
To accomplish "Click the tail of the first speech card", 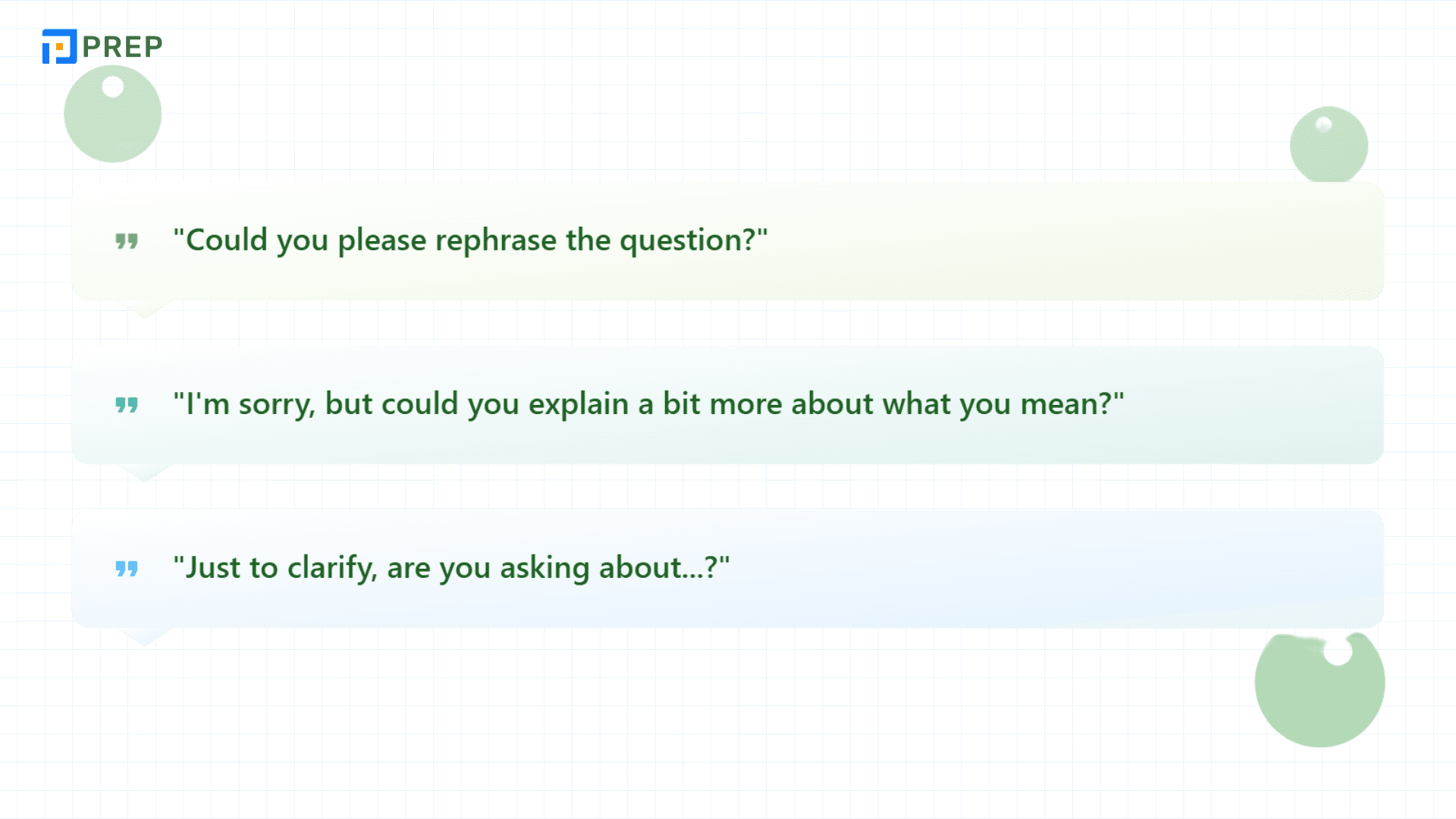I will tap(145, 309).
